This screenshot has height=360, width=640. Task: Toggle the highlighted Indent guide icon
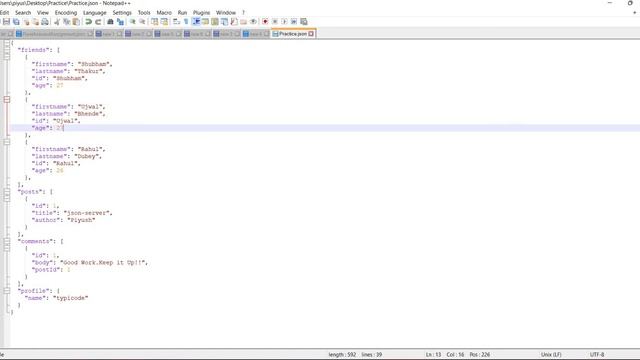click(x=196, y=21)
